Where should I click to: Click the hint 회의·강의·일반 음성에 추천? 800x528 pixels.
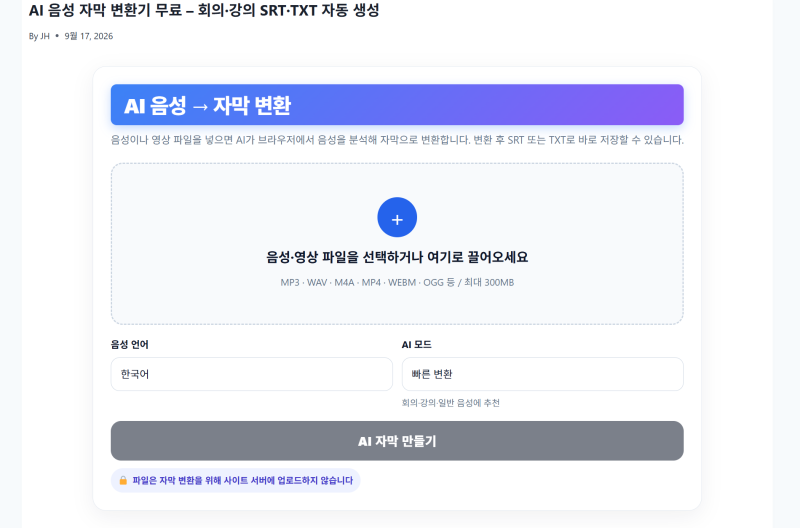click(x=451, y=403)
